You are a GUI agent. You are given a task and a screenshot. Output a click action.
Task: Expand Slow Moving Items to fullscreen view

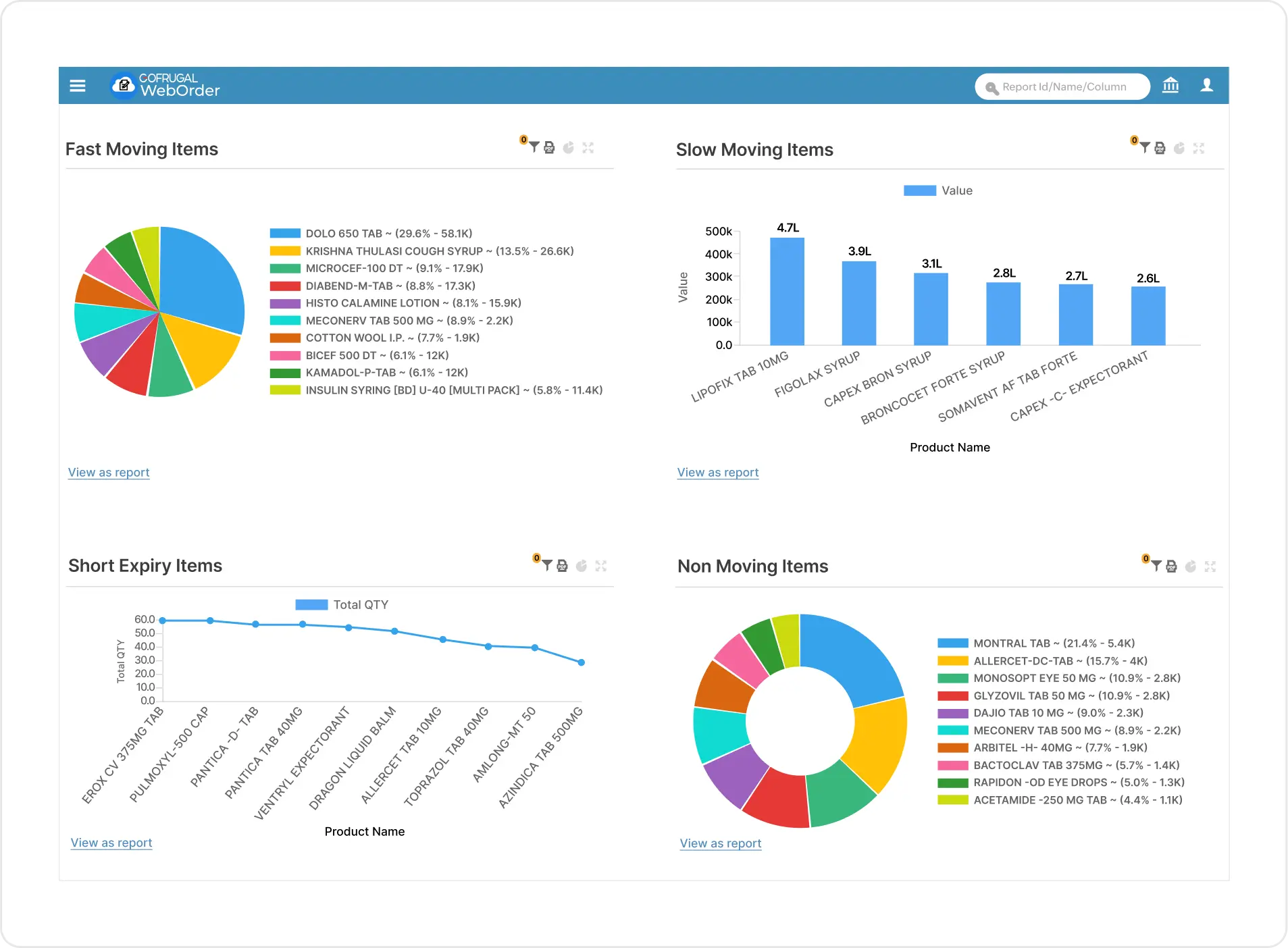coord(1200,149)
